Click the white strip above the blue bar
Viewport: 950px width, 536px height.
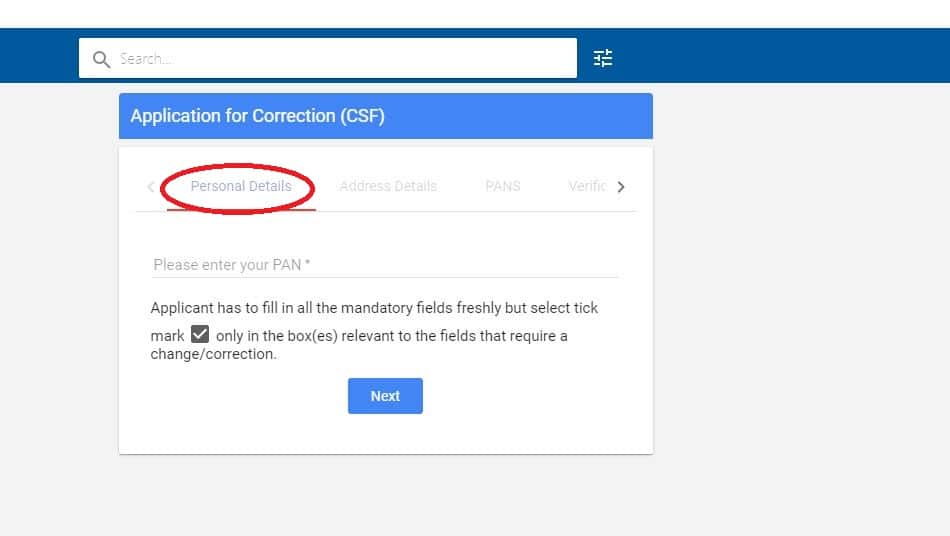pos(475,13)
